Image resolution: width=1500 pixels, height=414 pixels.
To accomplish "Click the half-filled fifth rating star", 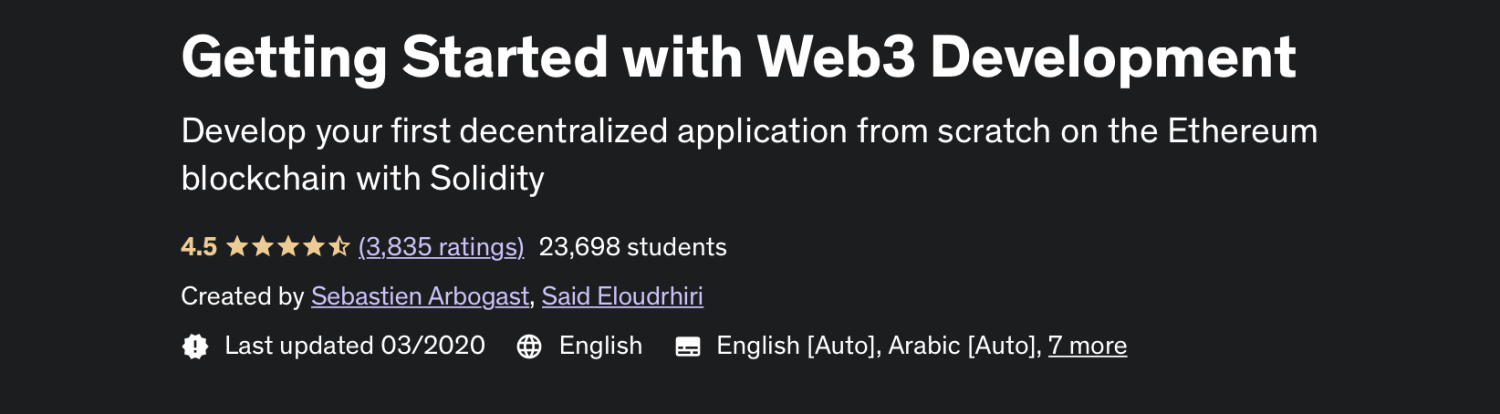I will (x=338, y=246).
